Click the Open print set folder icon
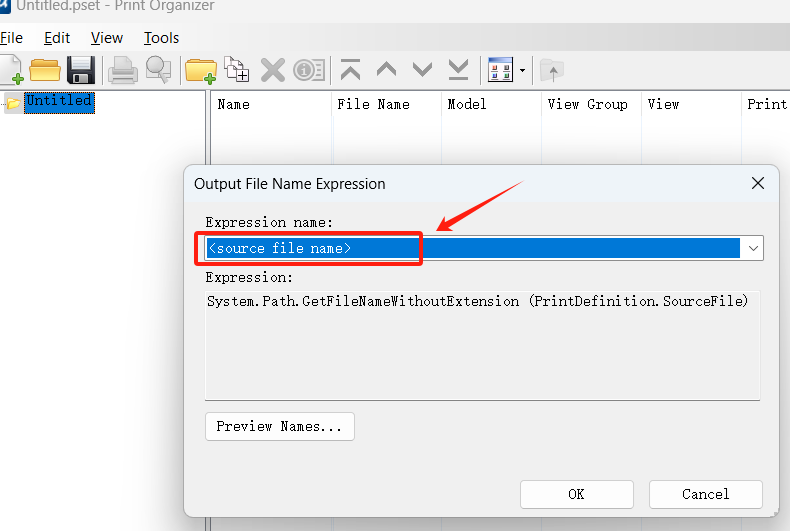 coord(45,70)
